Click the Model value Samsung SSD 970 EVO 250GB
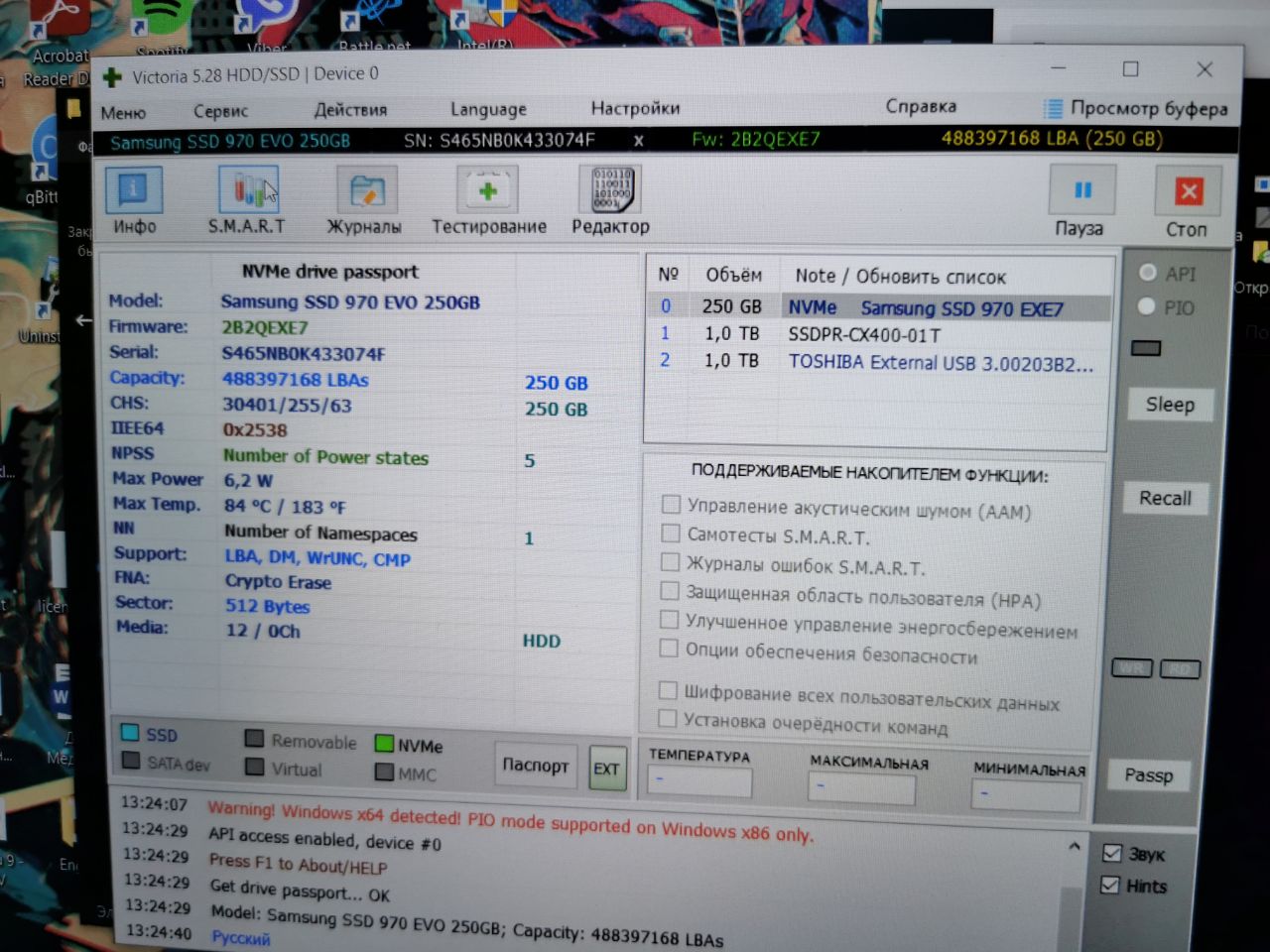This screenshot has width=1270, height=952. click(x=350, y=301)
